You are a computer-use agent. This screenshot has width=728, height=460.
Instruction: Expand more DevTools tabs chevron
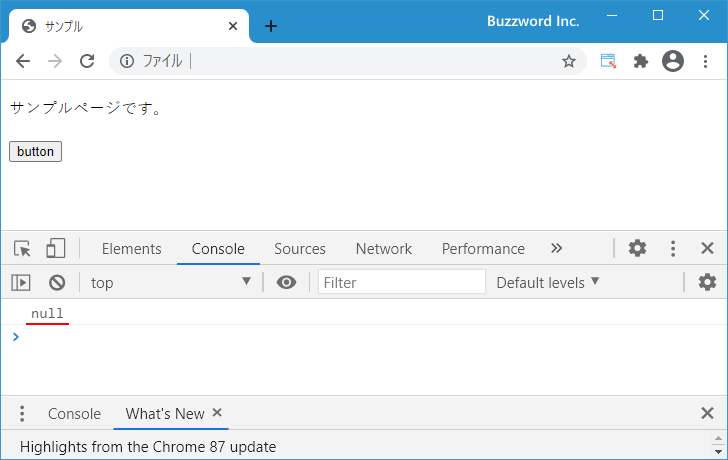pos(556,248)
